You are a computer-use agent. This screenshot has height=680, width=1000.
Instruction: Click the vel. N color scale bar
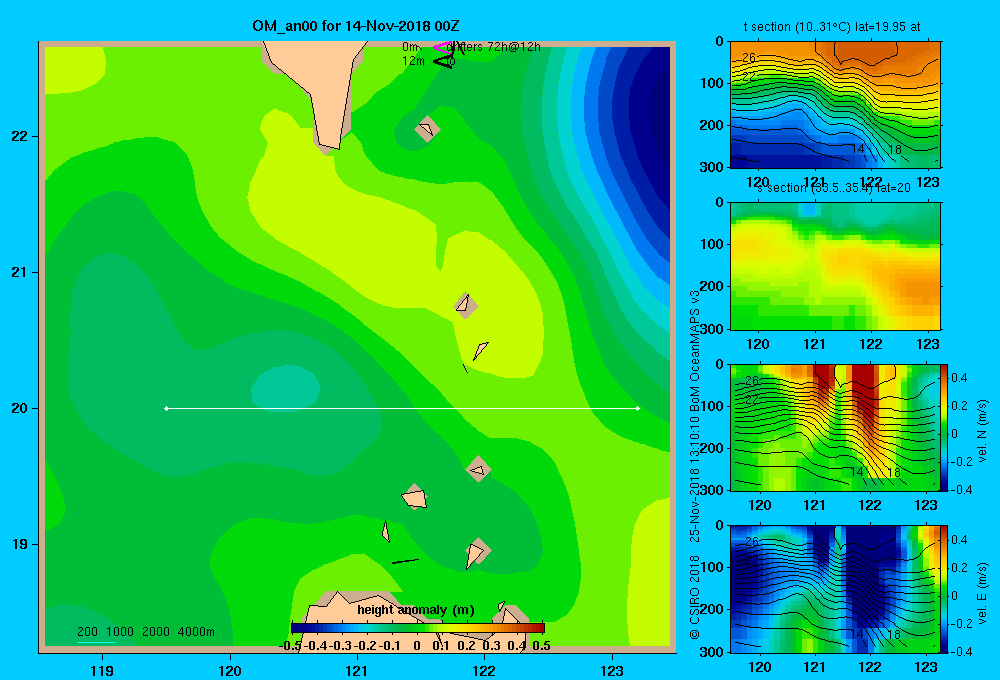coord(944,427)
